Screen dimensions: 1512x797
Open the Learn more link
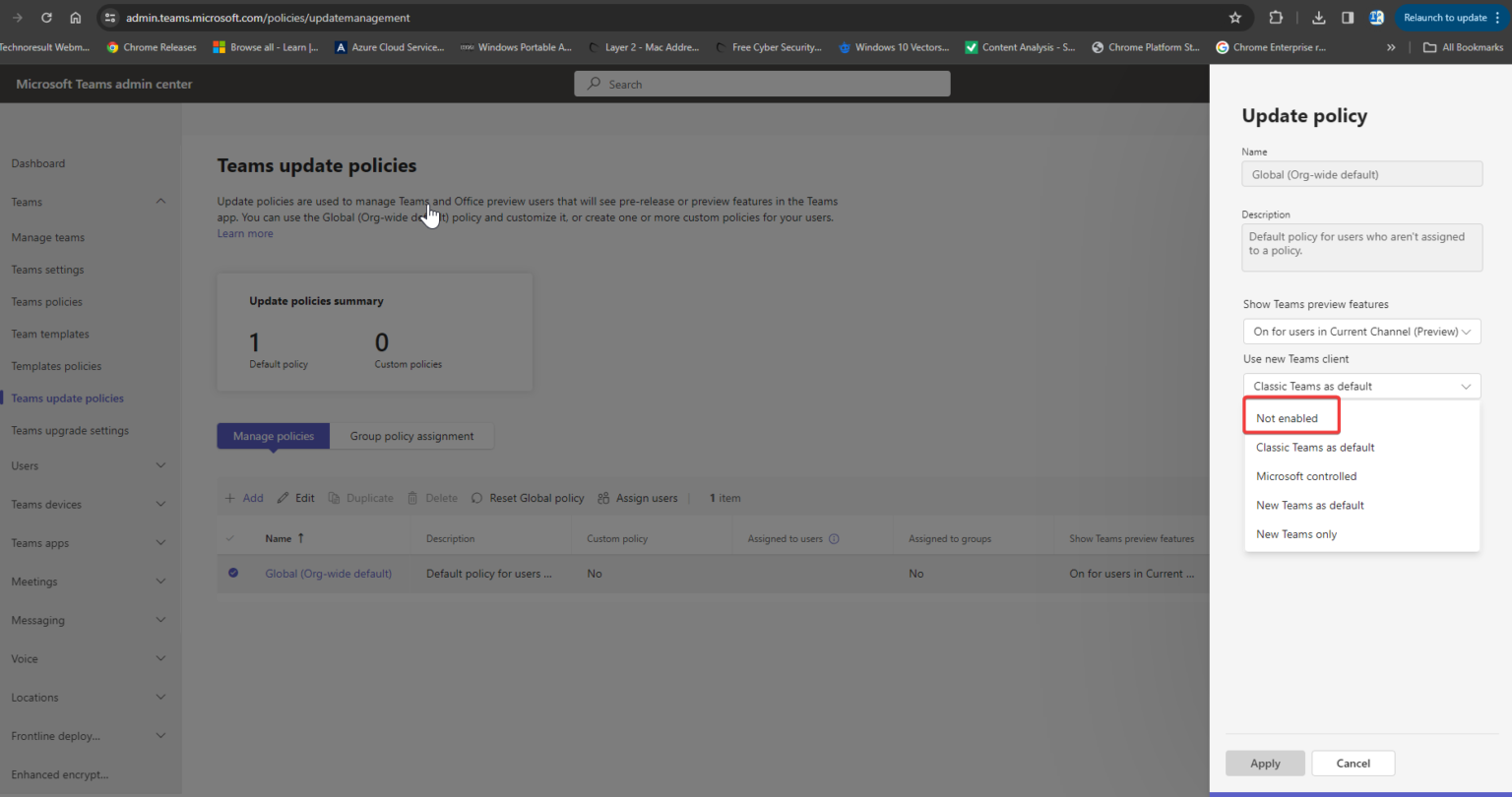pyautogui.click(x=244, y=233)
